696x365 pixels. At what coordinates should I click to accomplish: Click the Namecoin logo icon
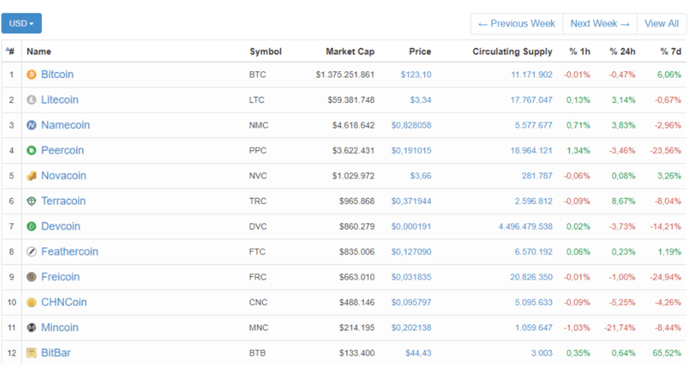31,125
